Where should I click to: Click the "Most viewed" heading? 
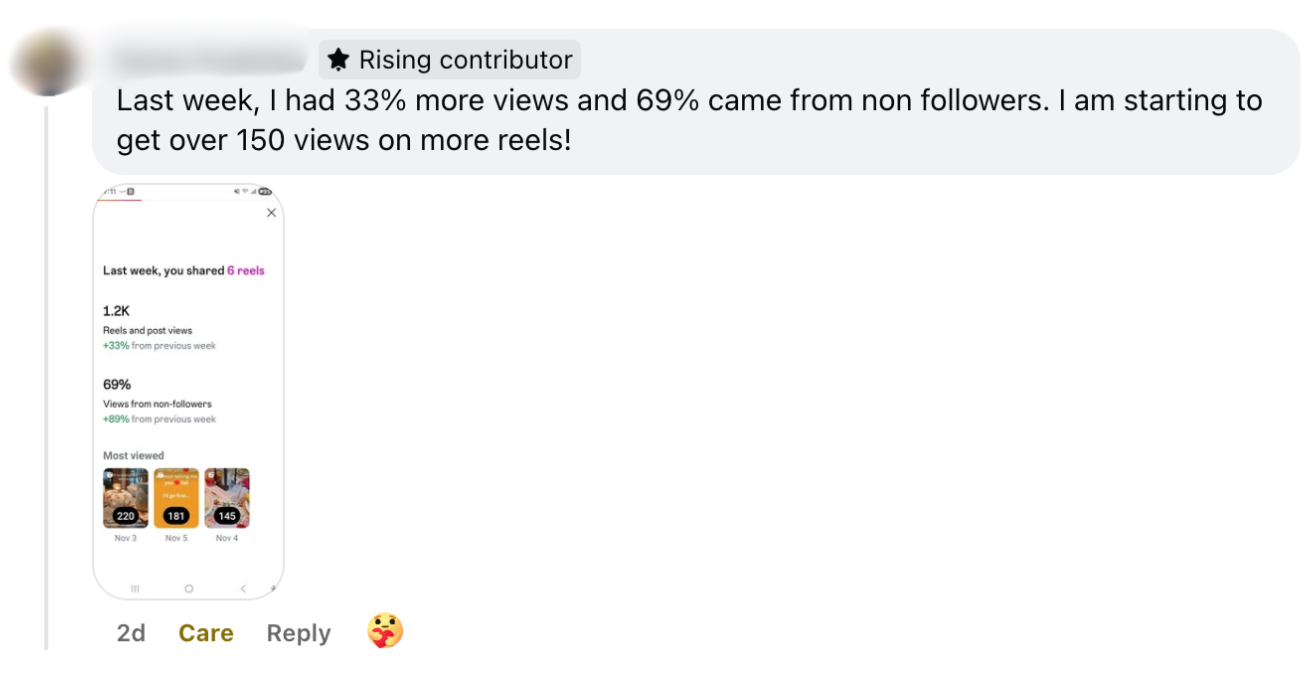coord(133,455)
